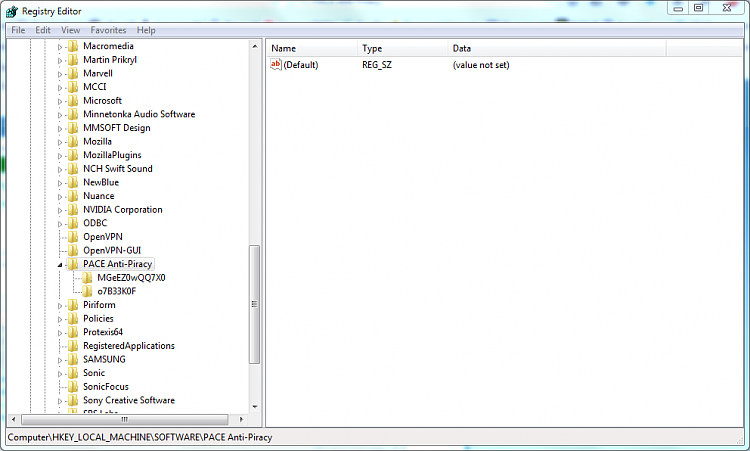
Task: Click the tree scroll up arrow
Action: click(254, 46)
